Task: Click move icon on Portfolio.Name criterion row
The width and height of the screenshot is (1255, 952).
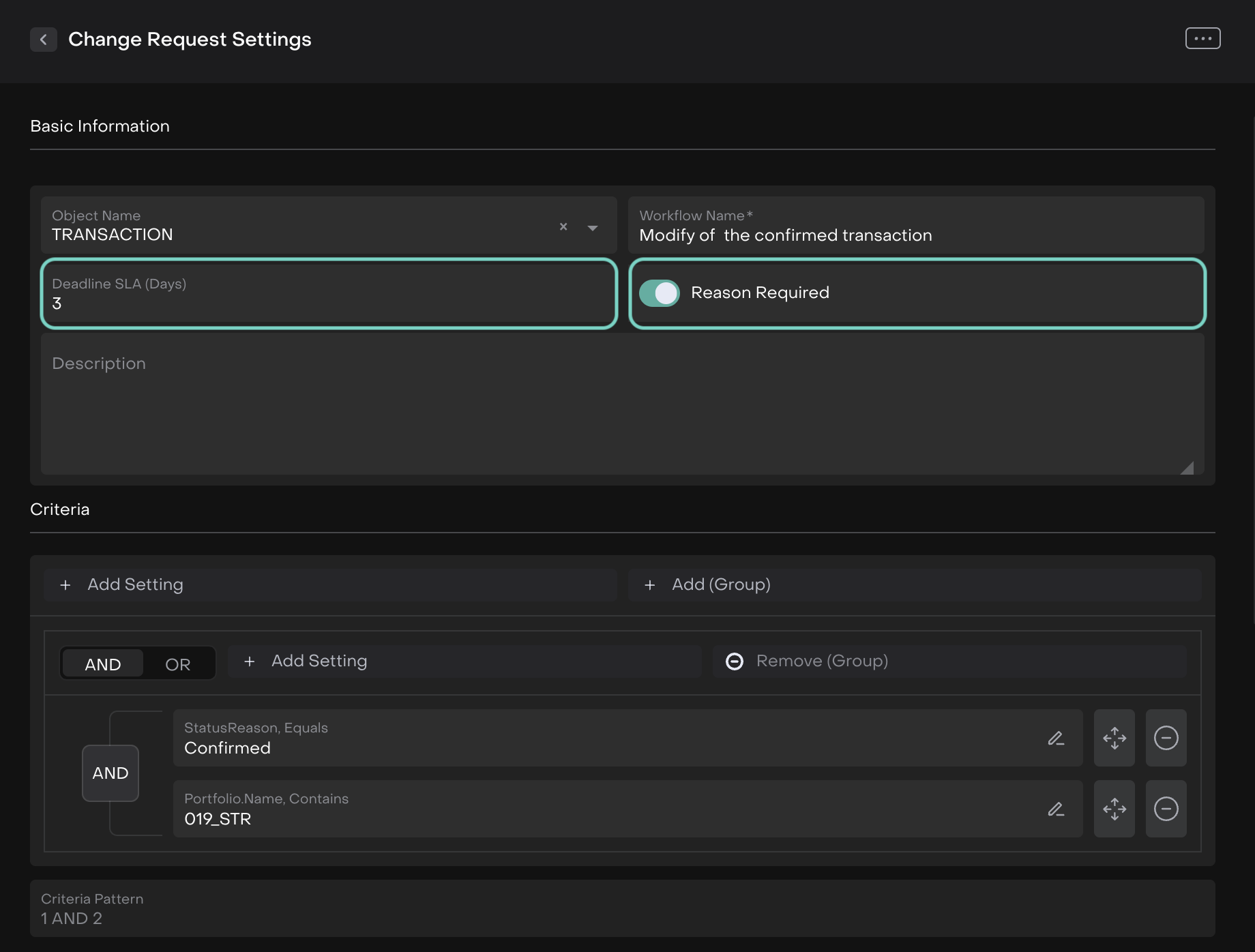Action: [1114, 809]
